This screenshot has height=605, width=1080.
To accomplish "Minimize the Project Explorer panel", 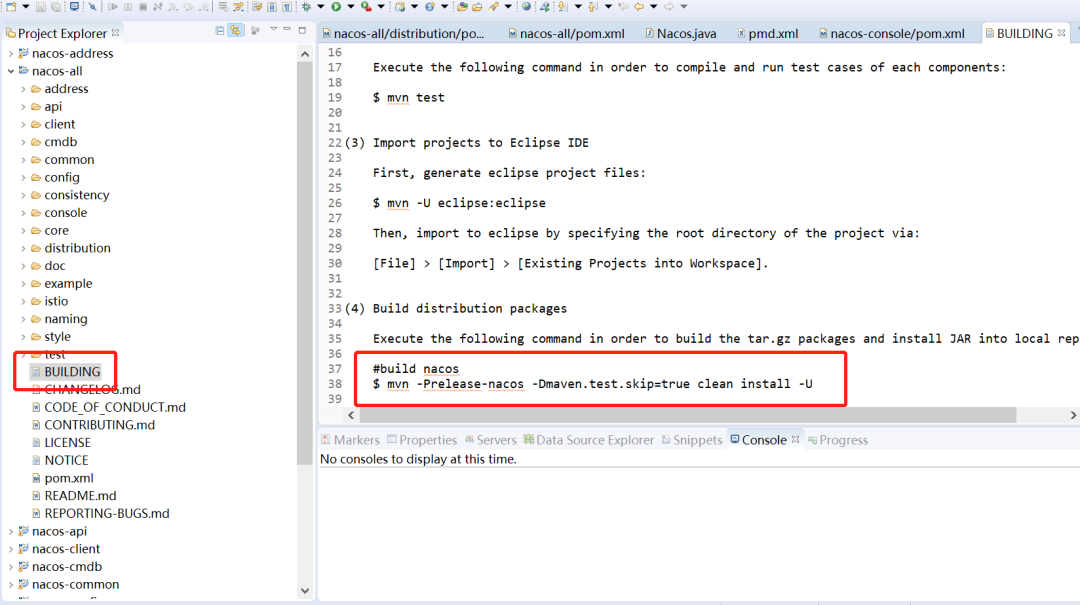I will click(x=287, y=30).
